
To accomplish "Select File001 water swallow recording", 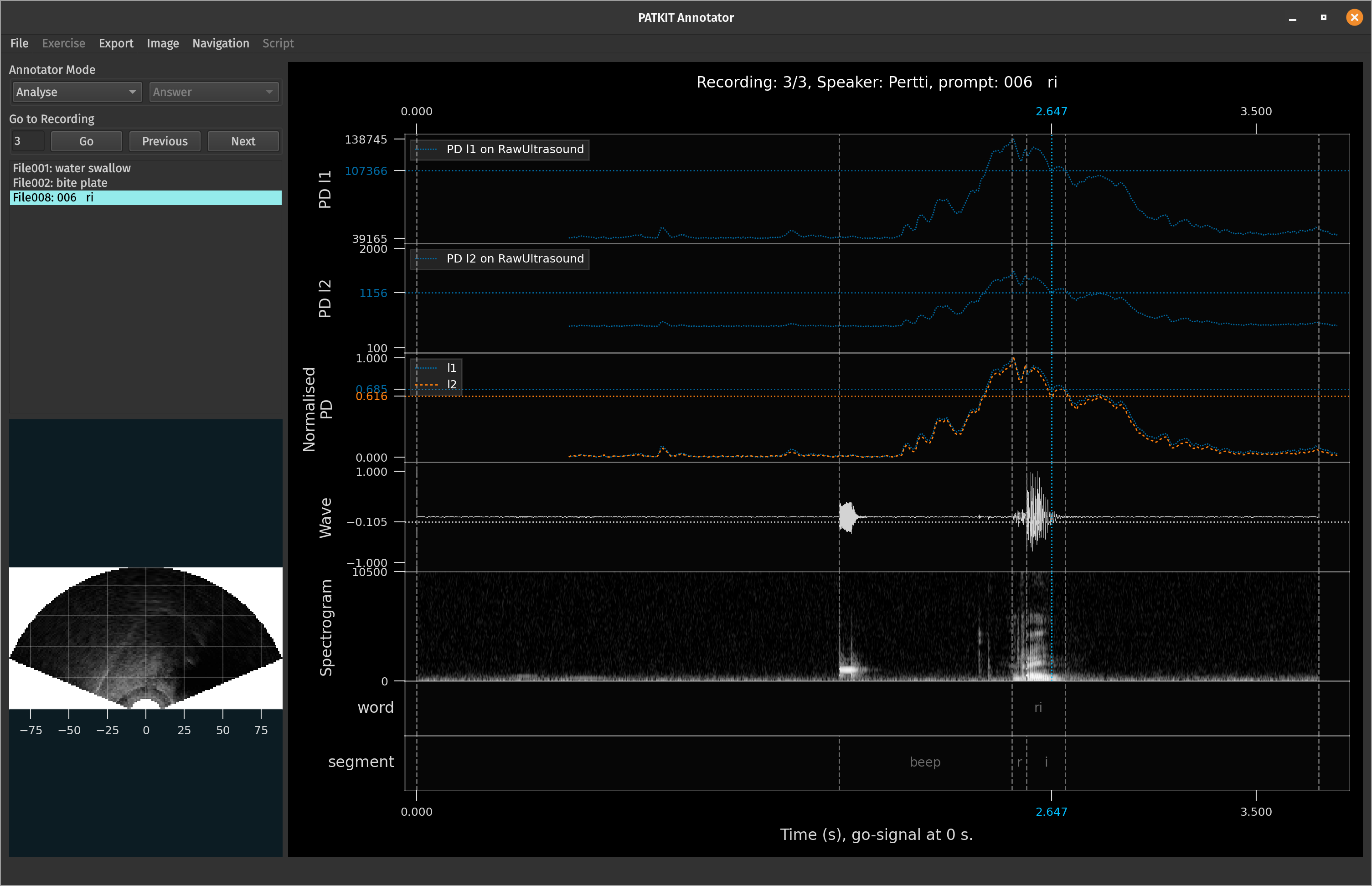I will [72, 168].
